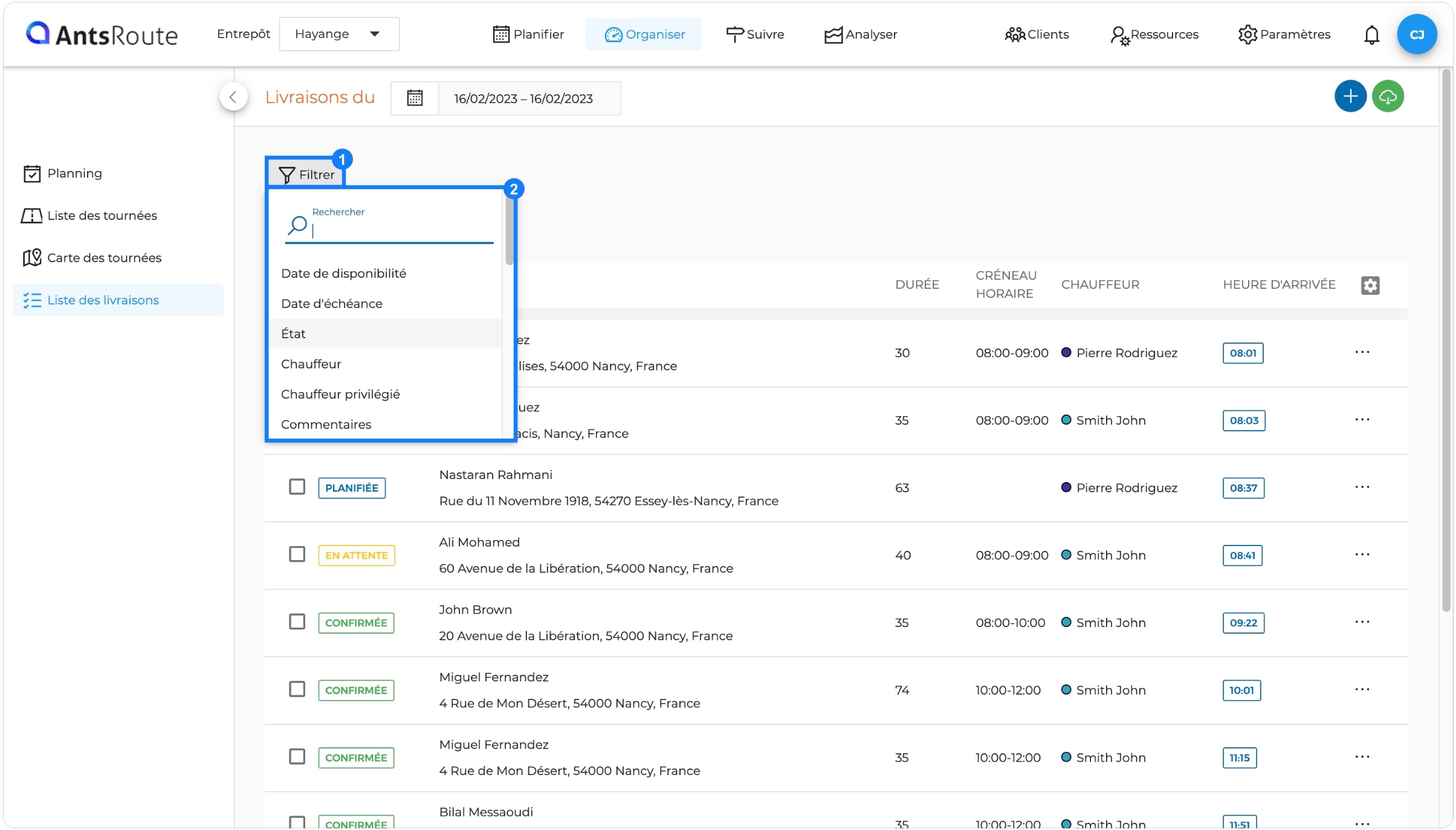The image size is (1456, 830).
Task: Open Carte des tournées in sidebar
Action: pos(92,258)
